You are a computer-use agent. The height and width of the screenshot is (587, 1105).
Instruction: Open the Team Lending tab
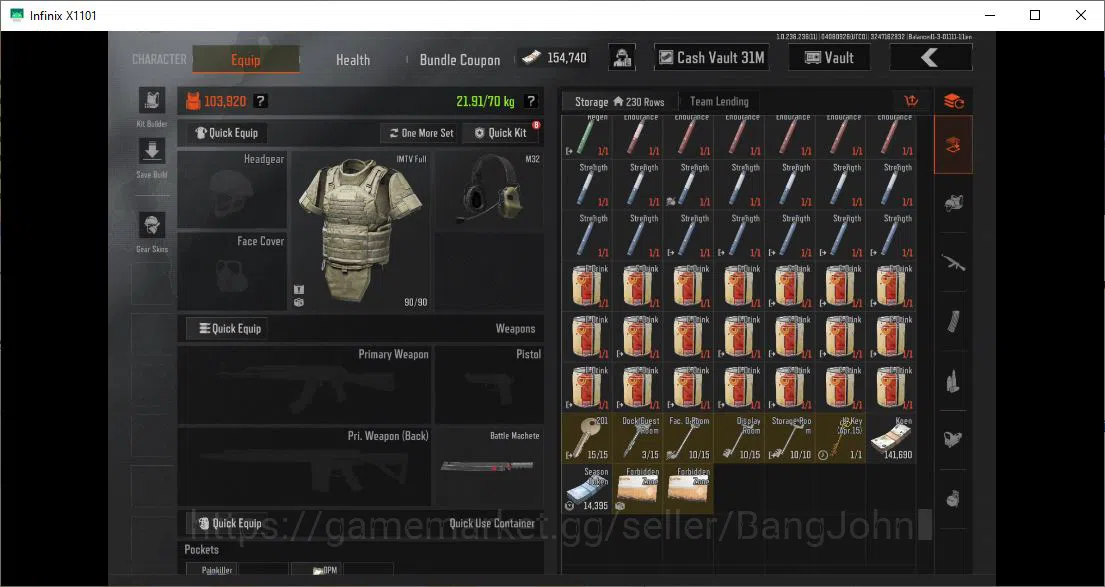point(719,101)
